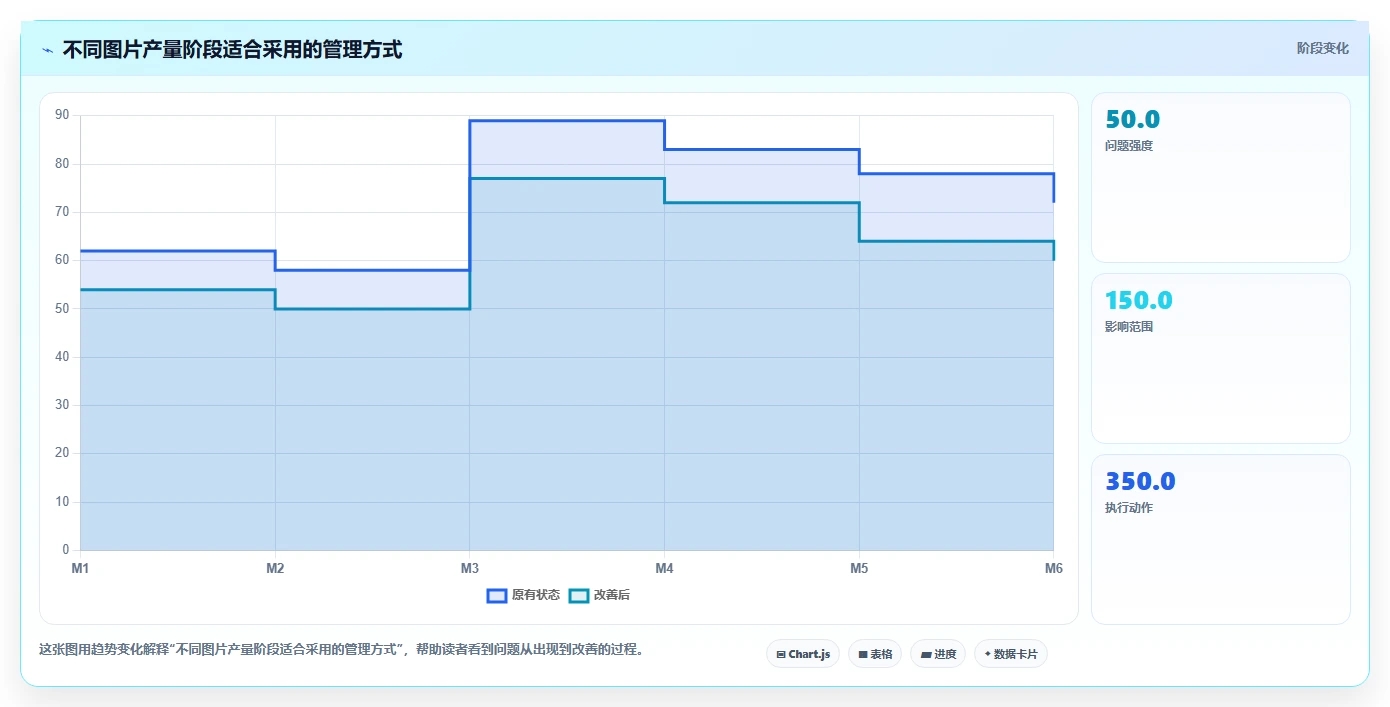1390x707 pixels.
Task: Click the 执行动作 label
Action: pyautogui.click(x=1129, y=508)
